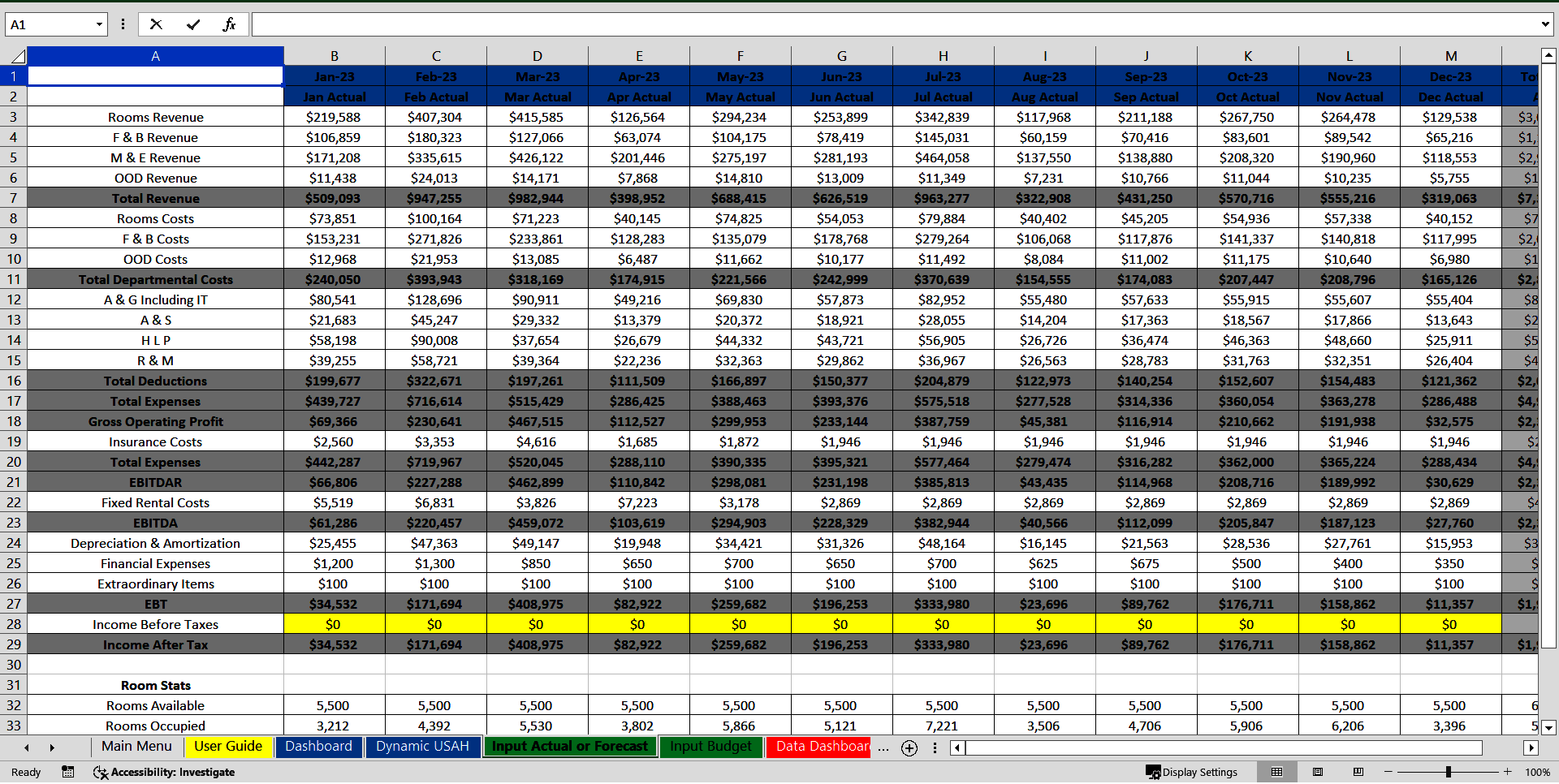Screen dimensions: 1559x784
Task: Click the A & G Including IT label
Action: pyautogui.click(x=156, y=299)
